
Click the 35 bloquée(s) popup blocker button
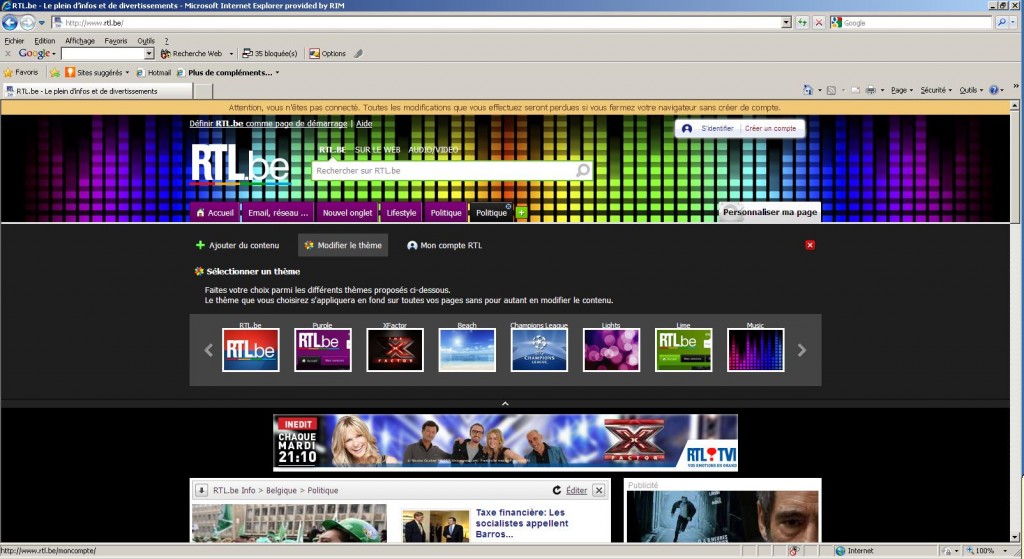269,54
